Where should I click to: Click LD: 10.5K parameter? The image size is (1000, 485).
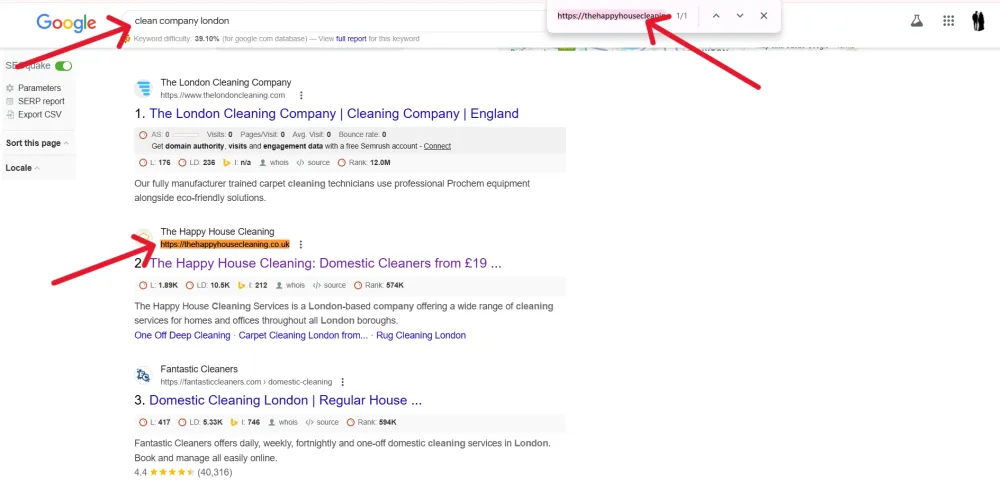(x=208, y=285)
